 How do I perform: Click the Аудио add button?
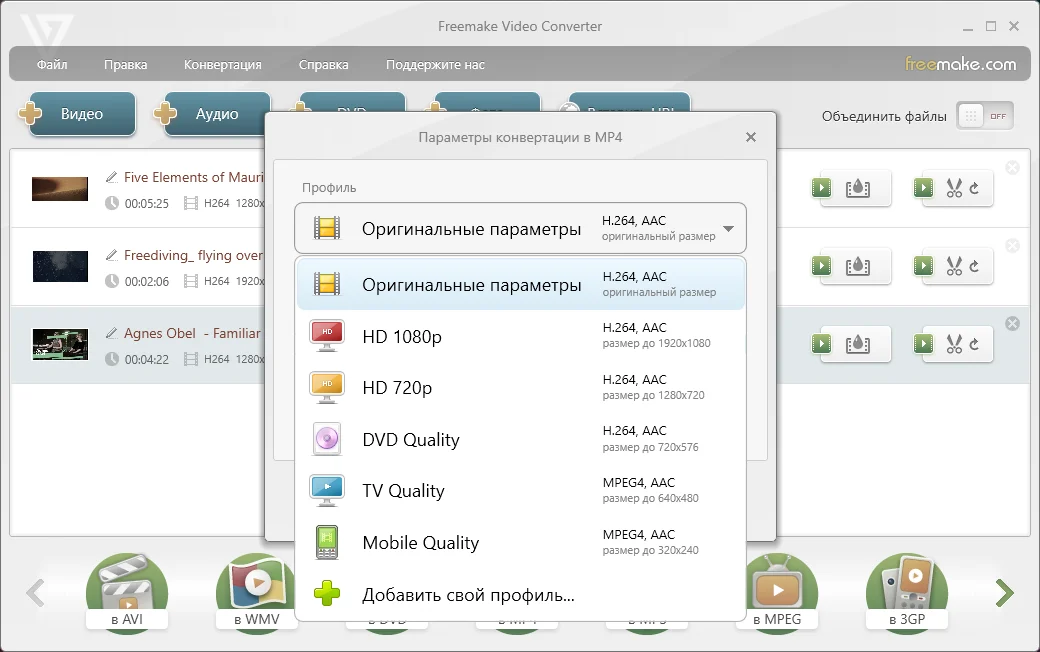click(x=214, y=114)
